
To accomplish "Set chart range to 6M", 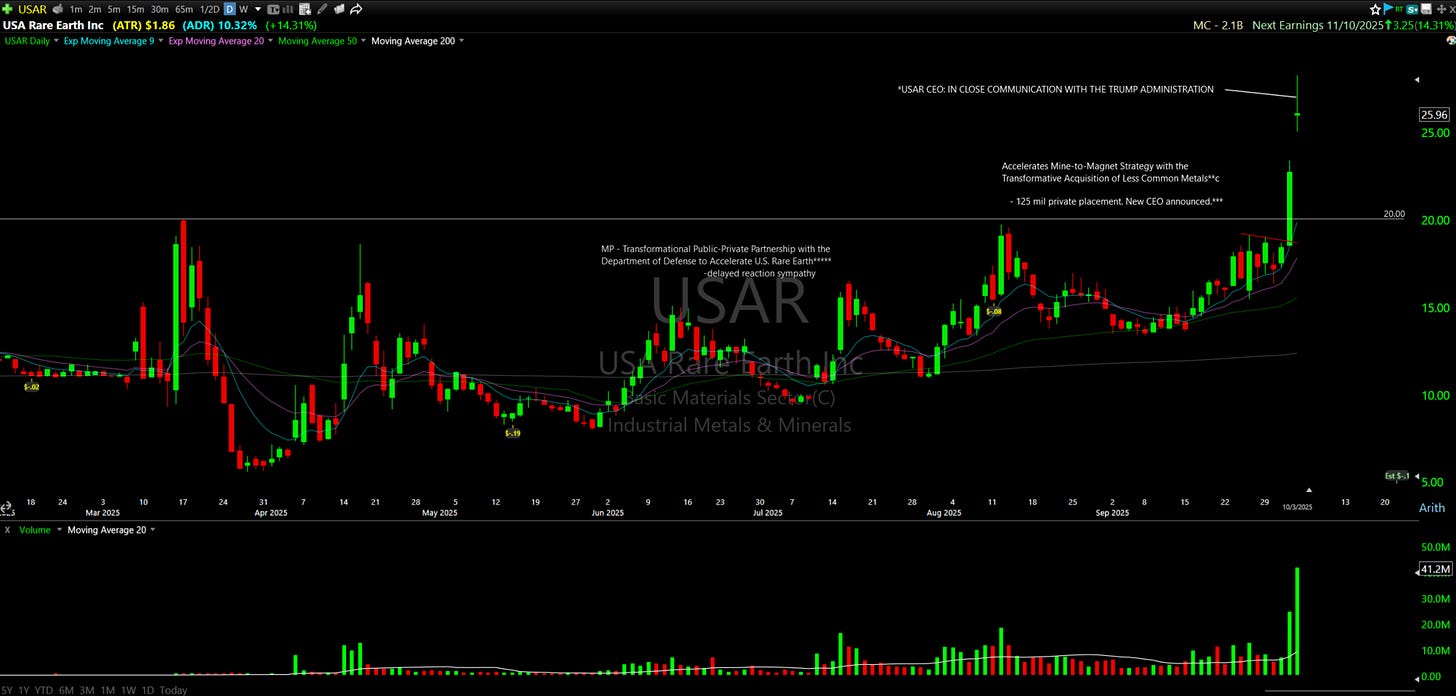I will pos(66,690).
